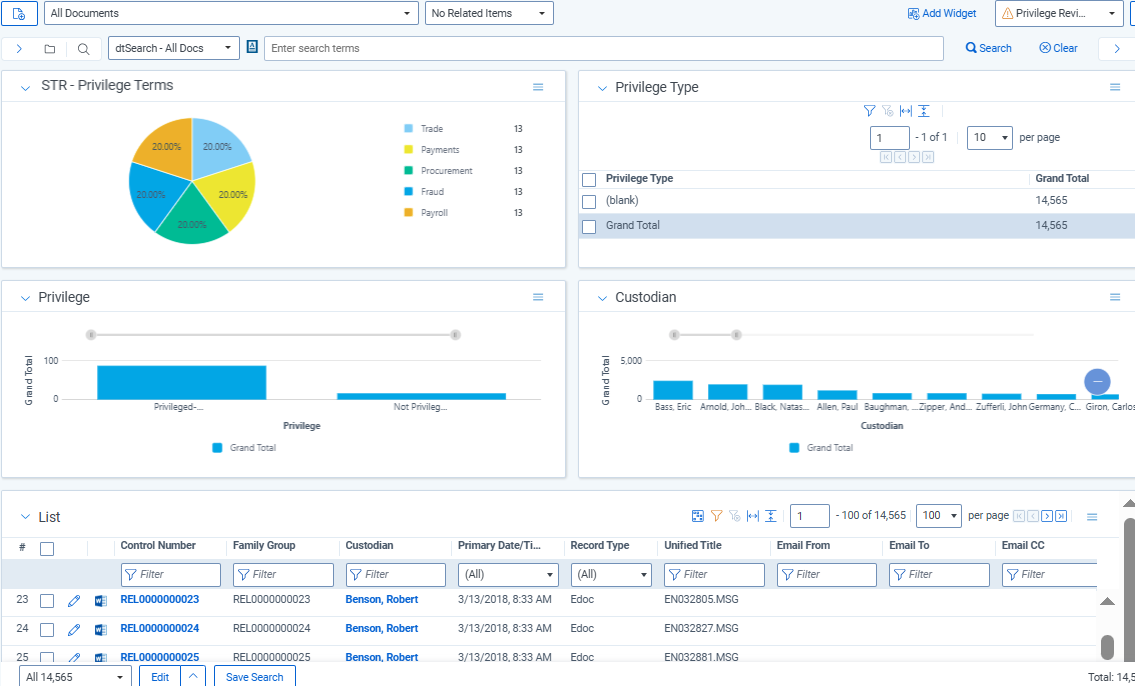Open the All Documents view dropdown
Viewport: 1135px width, 686px height.
[x=232, y=13]
